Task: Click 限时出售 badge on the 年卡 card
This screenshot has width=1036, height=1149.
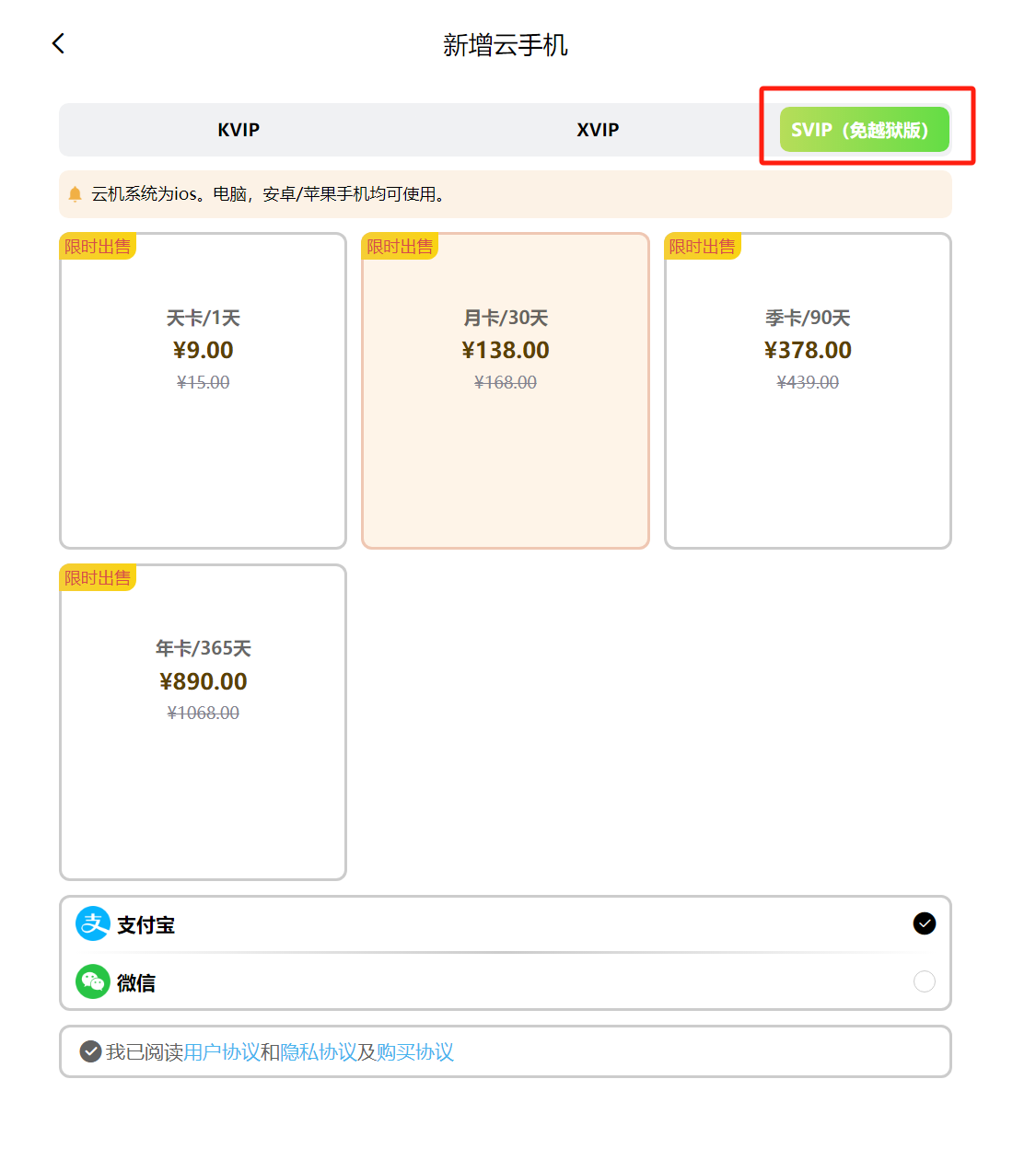Action: coord(98,578)
